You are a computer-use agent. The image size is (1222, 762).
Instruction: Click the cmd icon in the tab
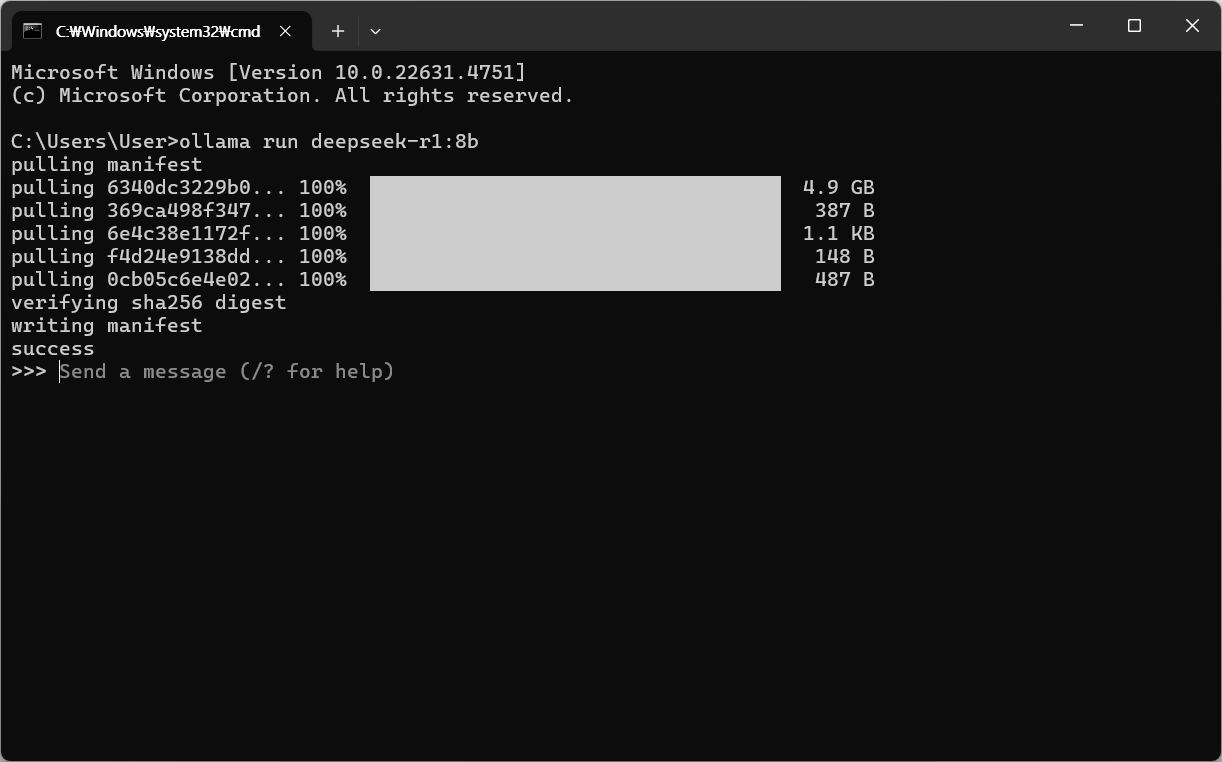click(x=32, y=31)
